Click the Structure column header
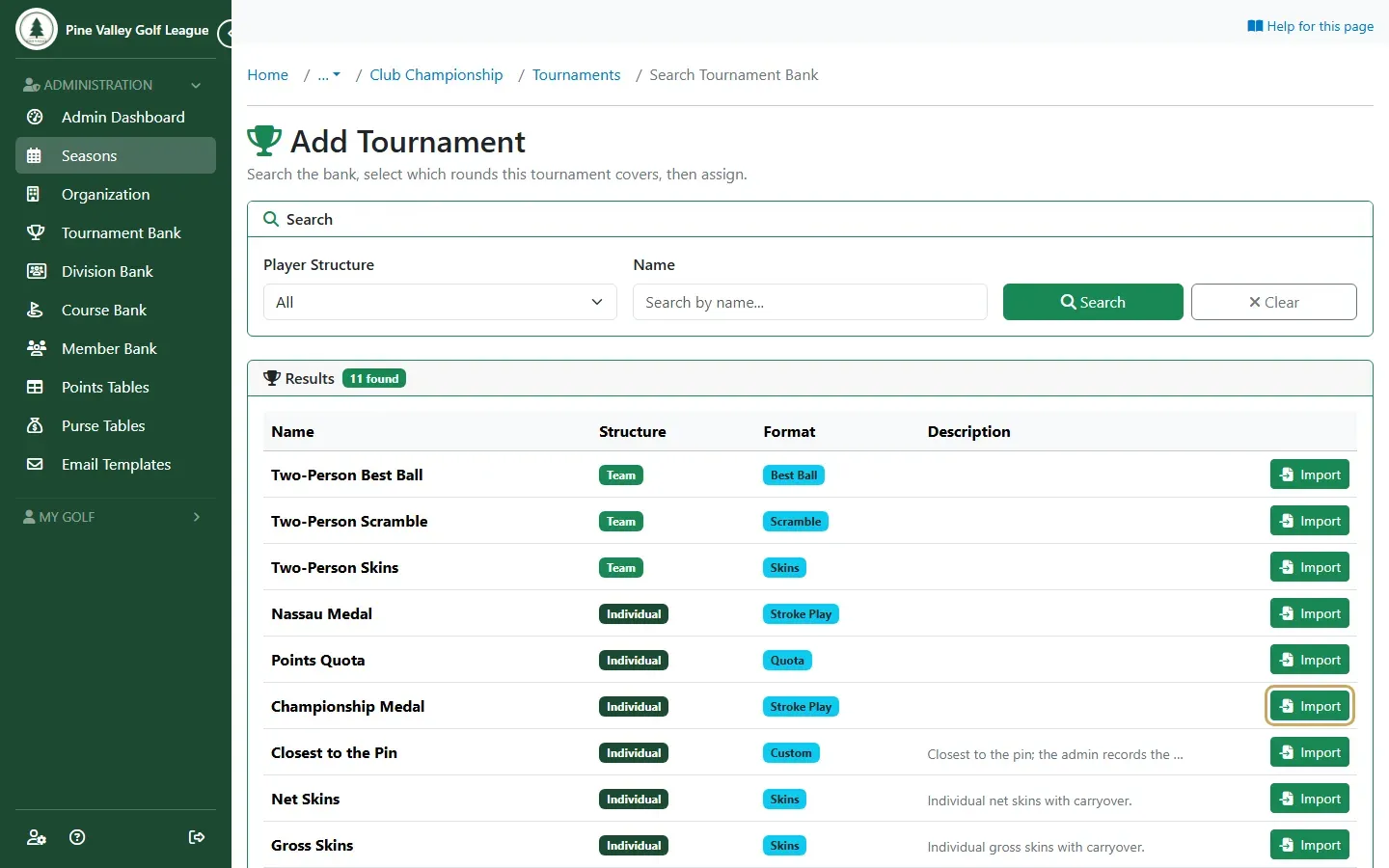Screen dimensions: 1389x868 632,431
